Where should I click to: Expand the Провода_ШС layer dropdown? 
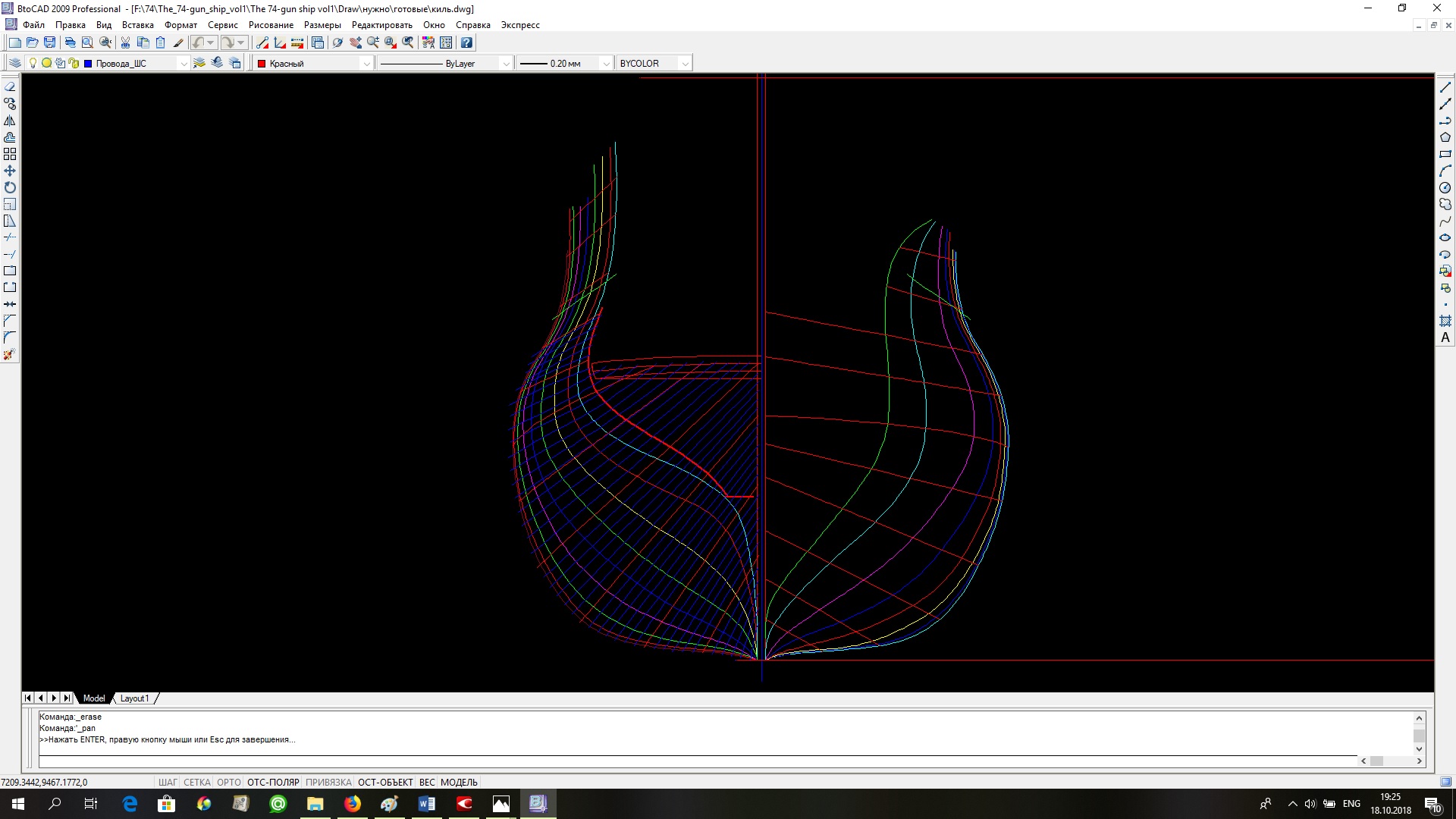(183, 64)
